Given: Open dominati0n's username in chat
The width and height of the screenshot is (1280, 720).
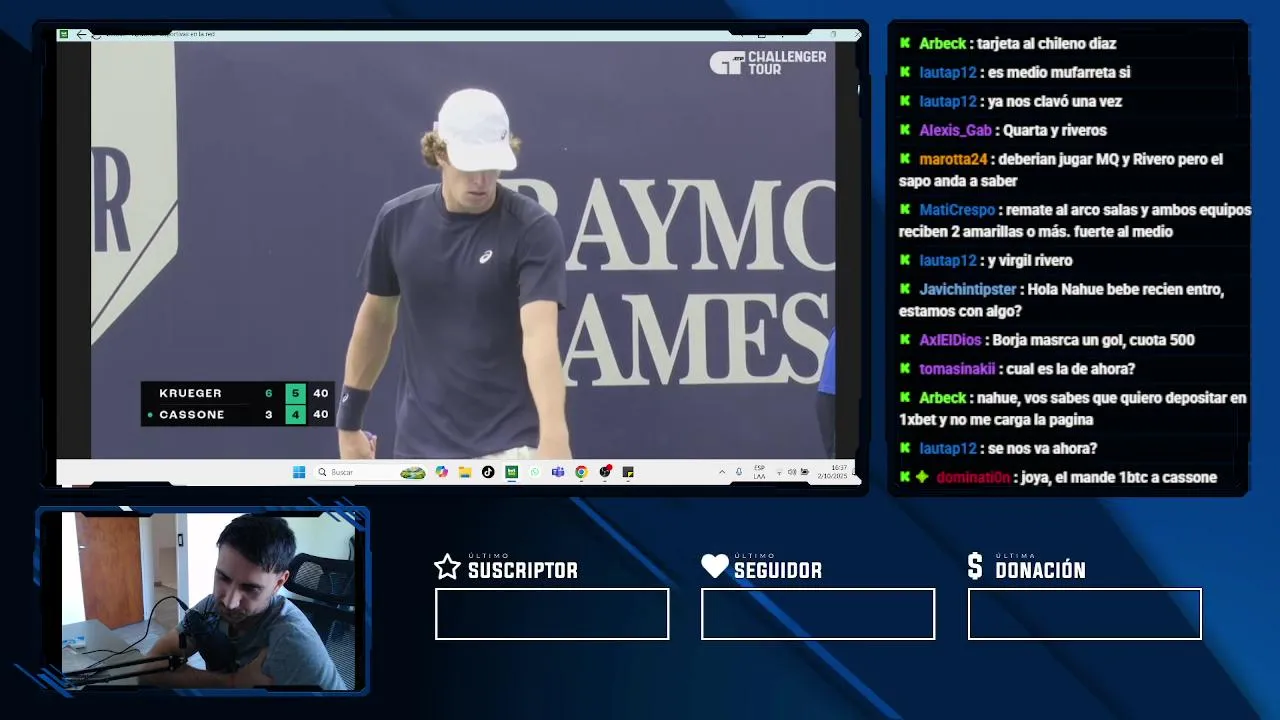Looking at the screenshot, I should (973, 477).
